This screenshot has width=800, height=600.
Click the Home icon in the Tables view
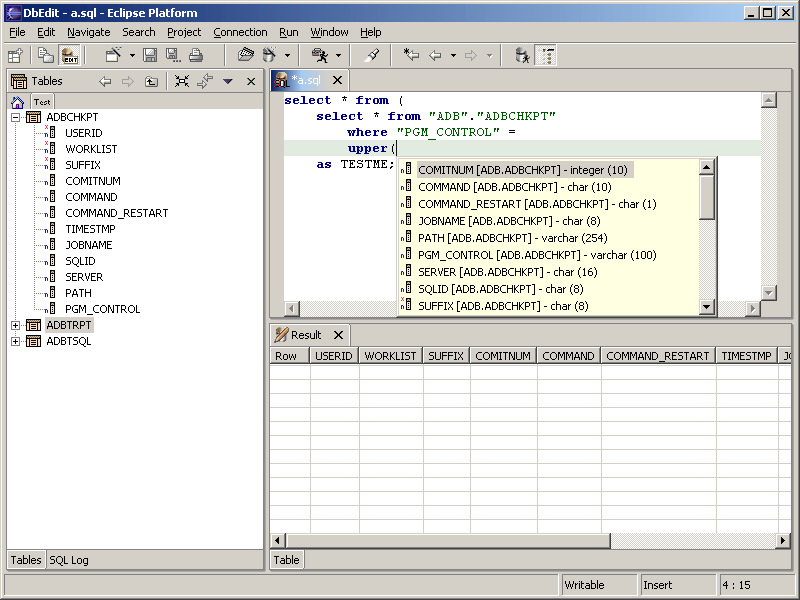(x=17, y=102)
